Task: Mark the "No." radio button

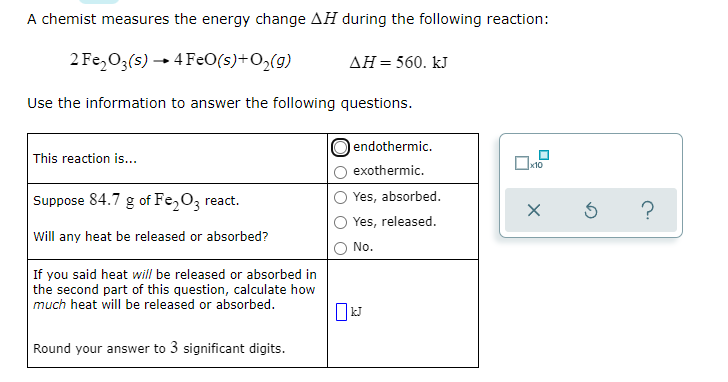Action: [x=340, y=248]
